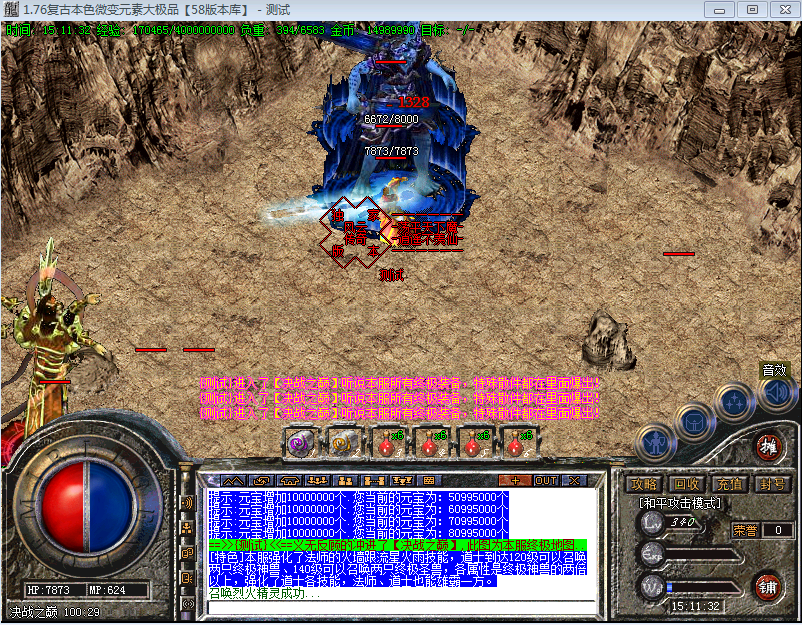
Task: Click the dragon app icon in title bar
Action: pyautogui.click(x=10, y=10)
